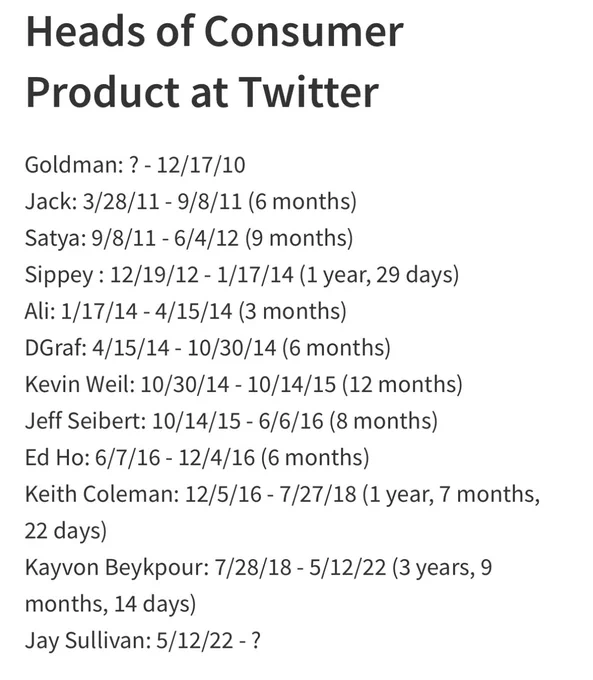The width and height of the screenshot is (593, 680).
Task: Click the date 5/12/22 in last line
Action: click(x=195, y=641)
